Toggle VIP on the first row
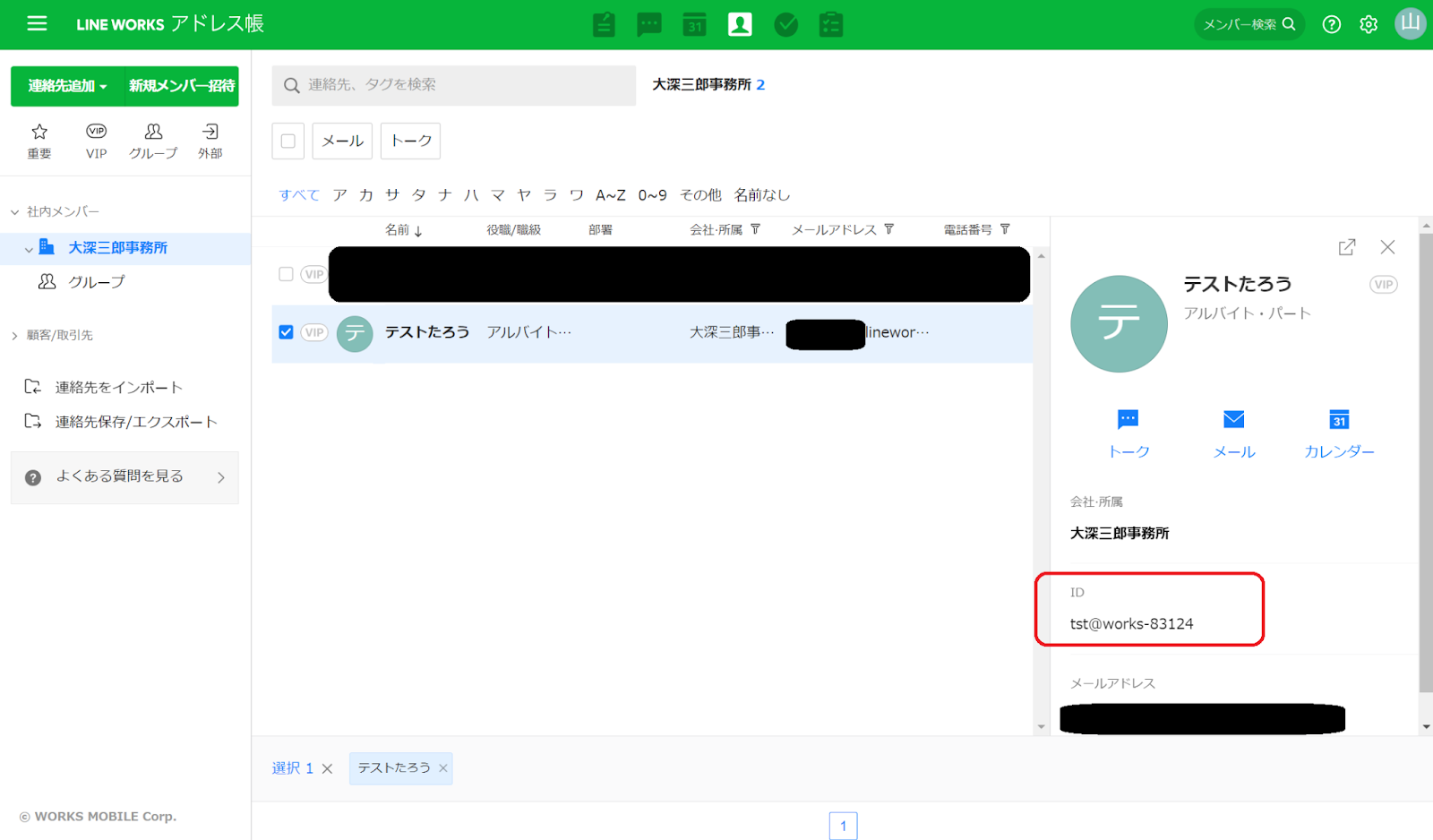Screen dimensions: 1433x840 click(x=313, y=274)
